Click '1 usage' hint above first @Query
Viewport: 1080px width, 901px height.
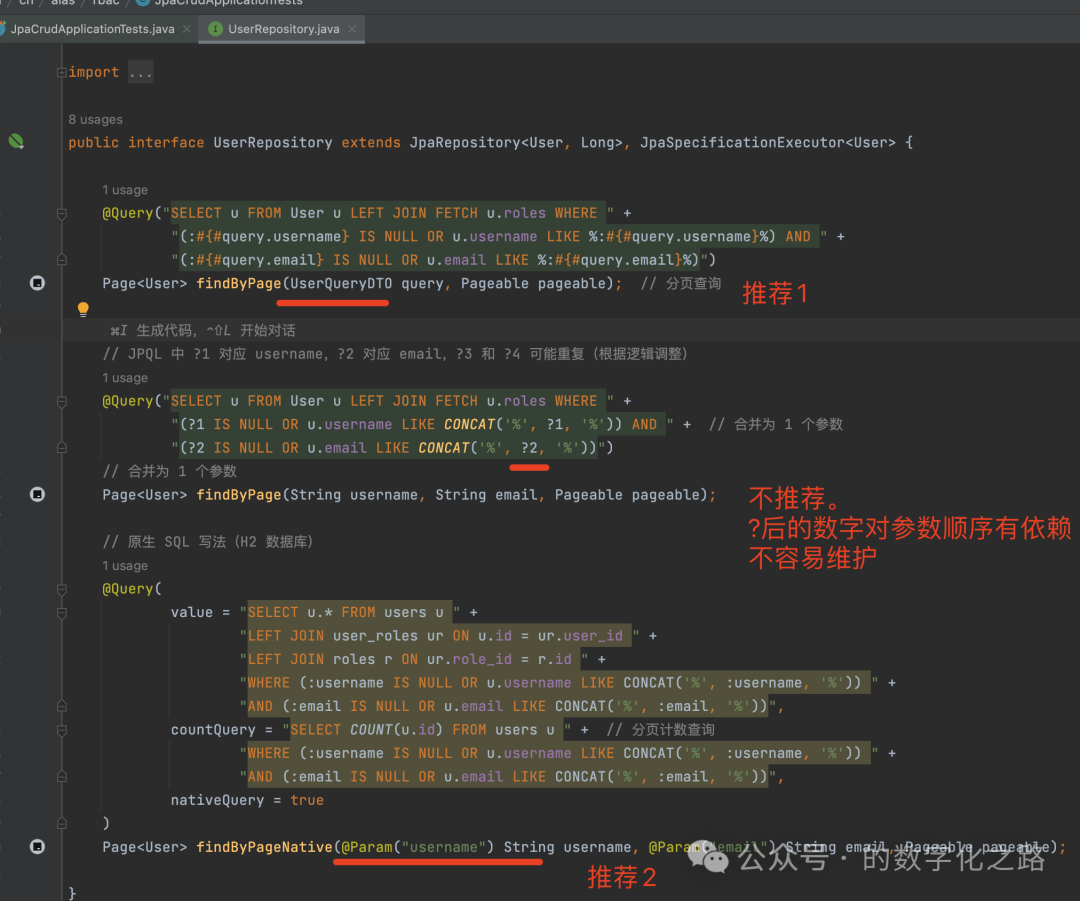pos(125,189)
